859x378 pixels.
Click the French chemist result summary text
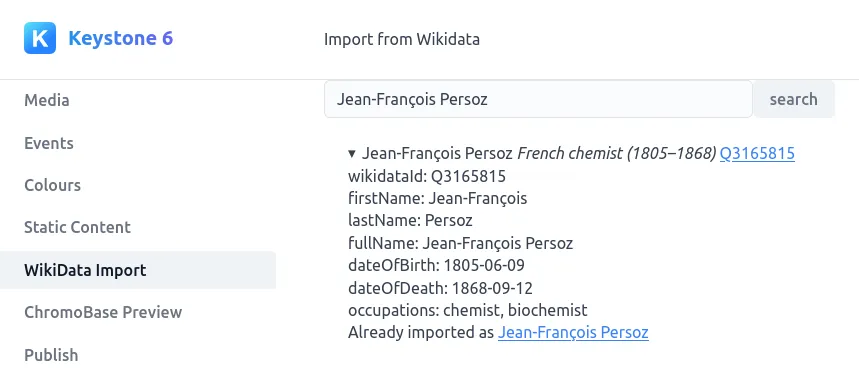pyautogui.click(x=616, y=153)
